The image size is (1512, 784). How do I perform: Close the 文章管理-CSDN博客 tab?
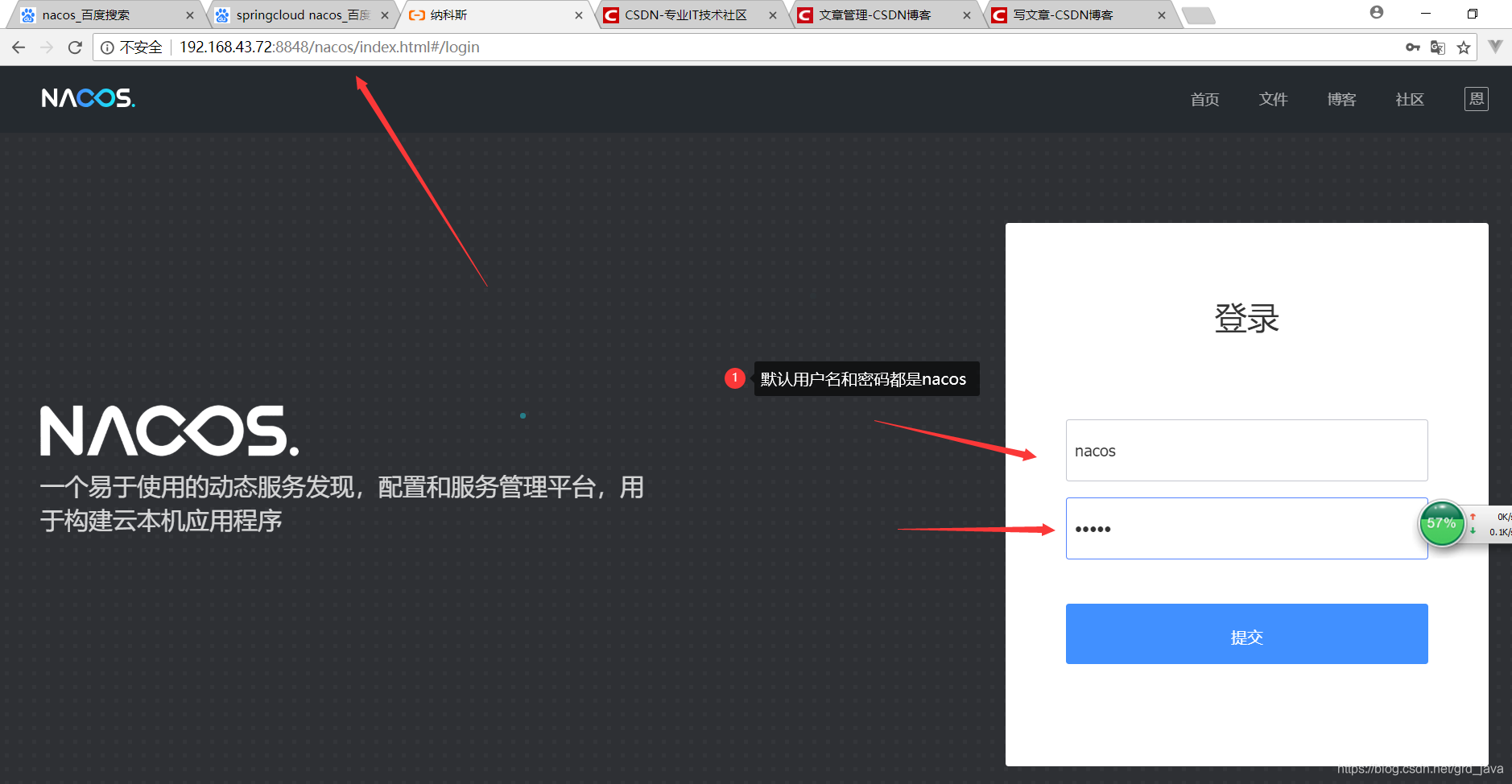[967, 15]
